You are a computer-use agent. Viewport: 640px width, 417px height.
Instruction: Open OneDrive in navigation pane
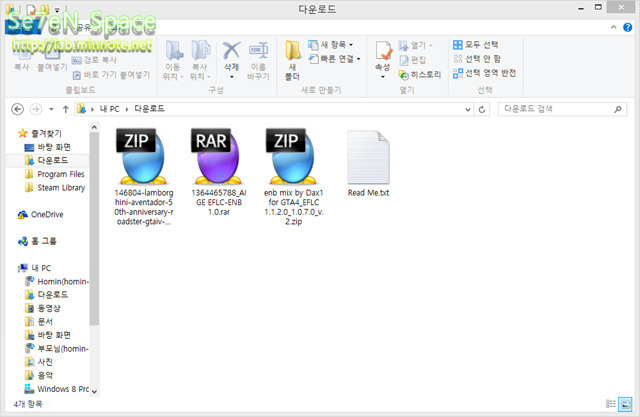(x=40, y=214)
